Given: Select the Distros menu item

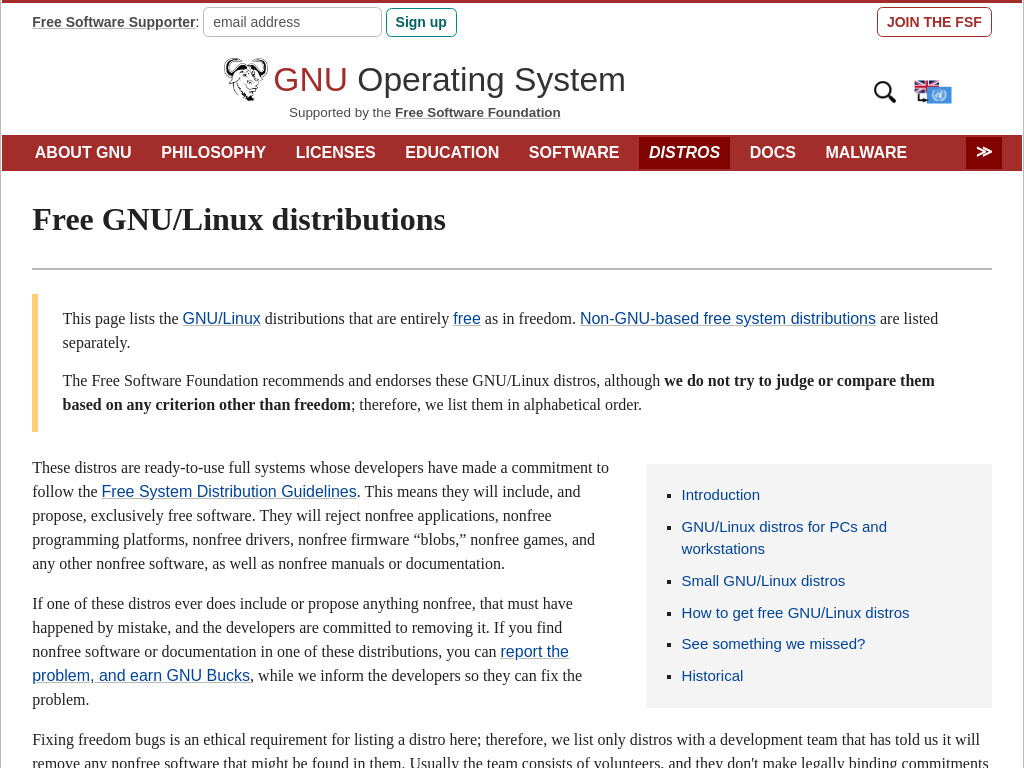Looking at the screenshot, I should coord(684,152).
